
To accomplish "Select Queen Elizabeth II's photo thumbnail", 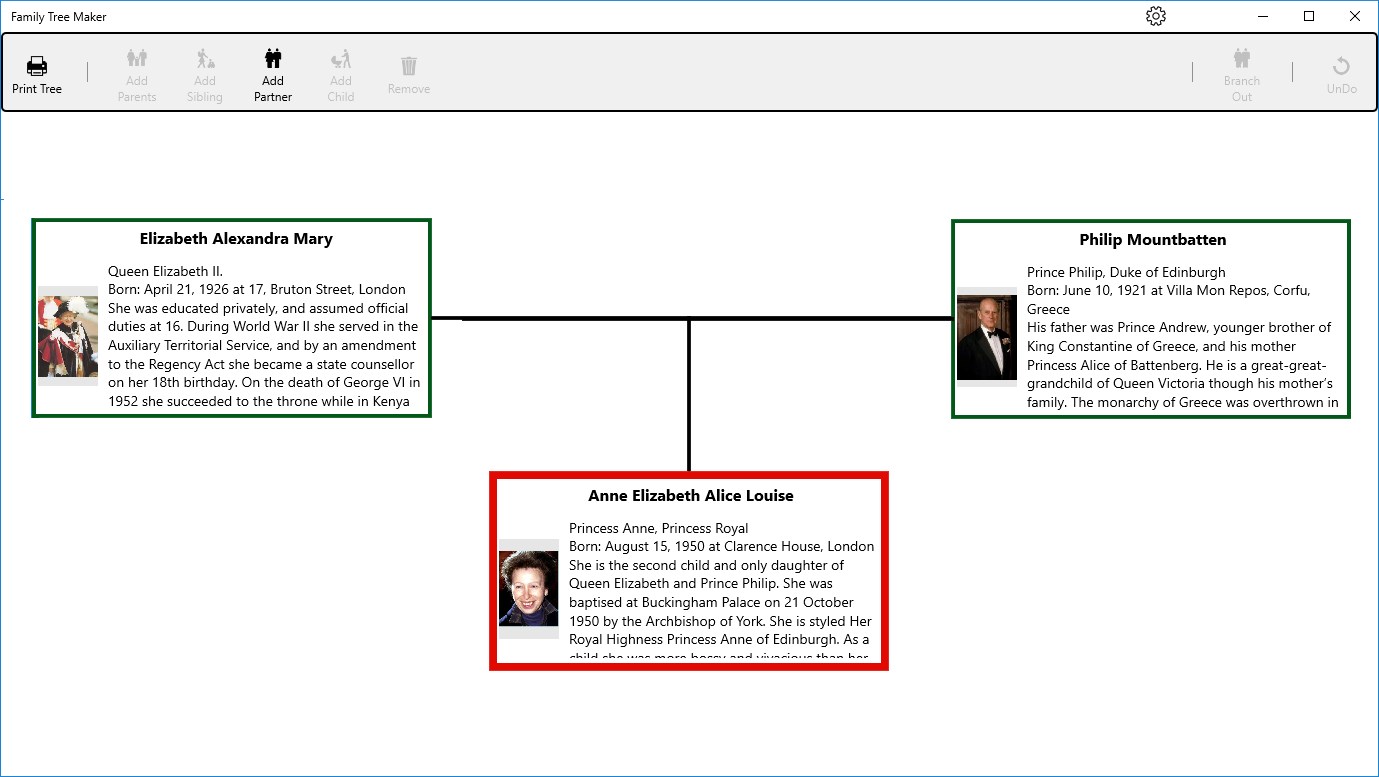I will (68, 336).
